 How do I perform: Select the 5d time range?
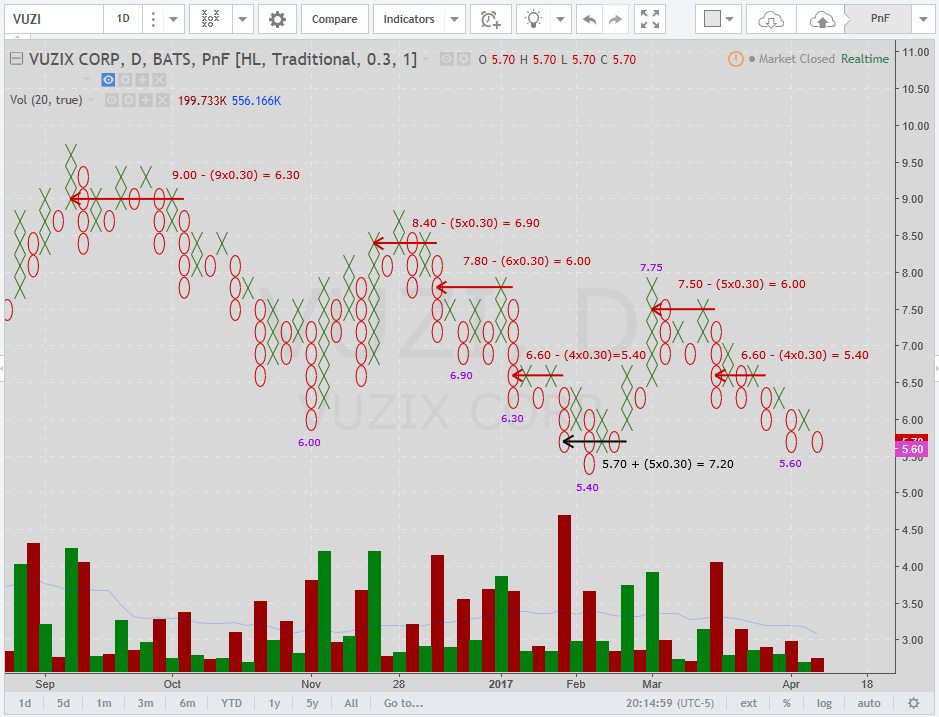click(63, 703)
